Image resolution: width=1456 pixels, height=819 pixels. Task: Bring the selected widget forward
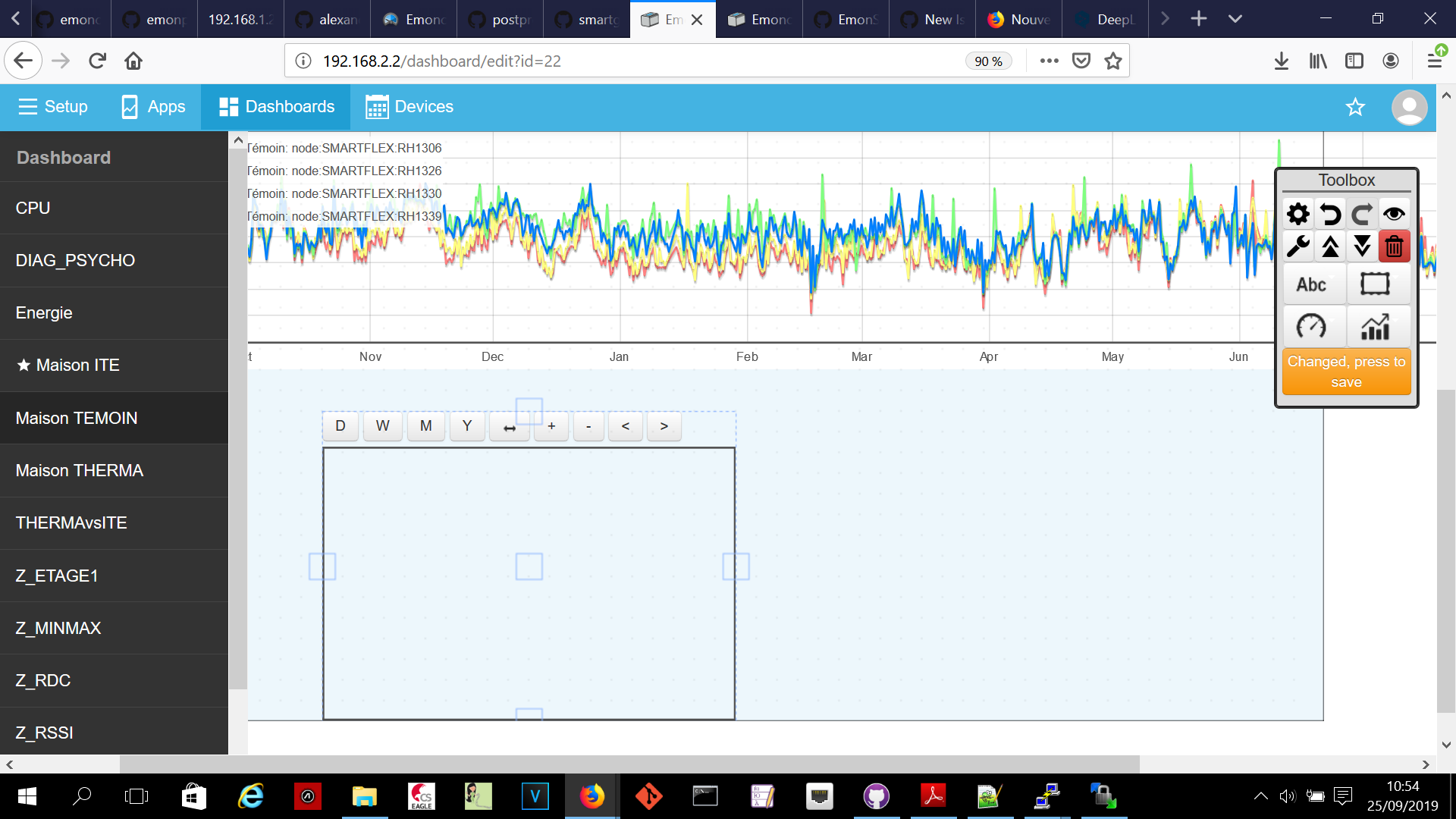1330,246
